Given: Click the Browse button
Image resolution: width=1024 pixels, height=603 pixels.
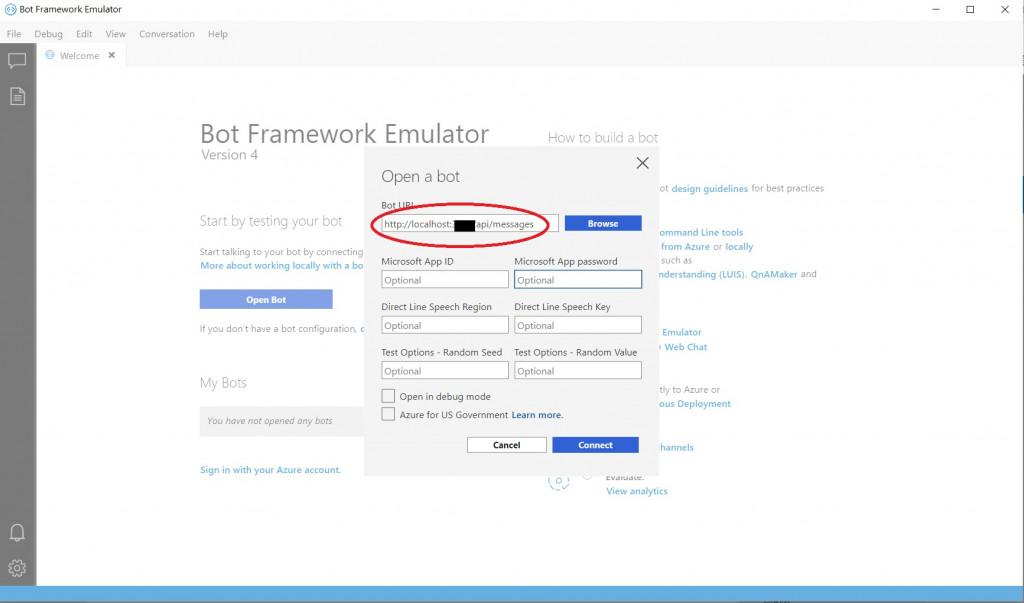Looking at the screenshot, I should (x=603, y=223).
